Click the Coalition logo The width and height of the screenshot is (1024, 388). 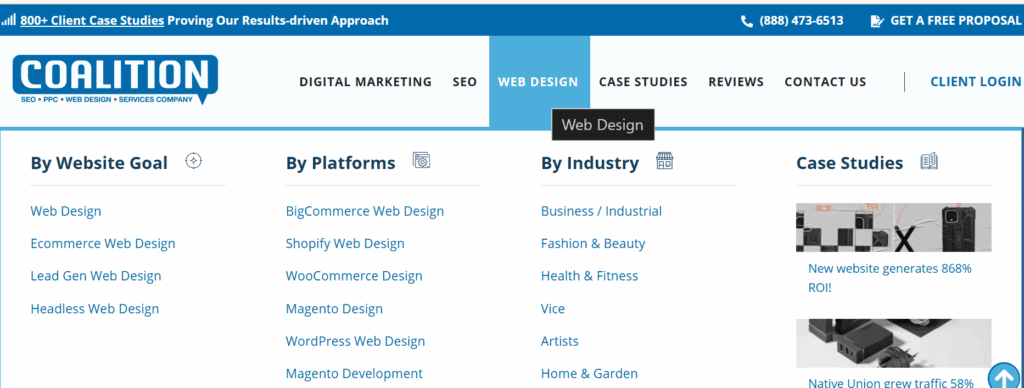[x=115, y=80]
